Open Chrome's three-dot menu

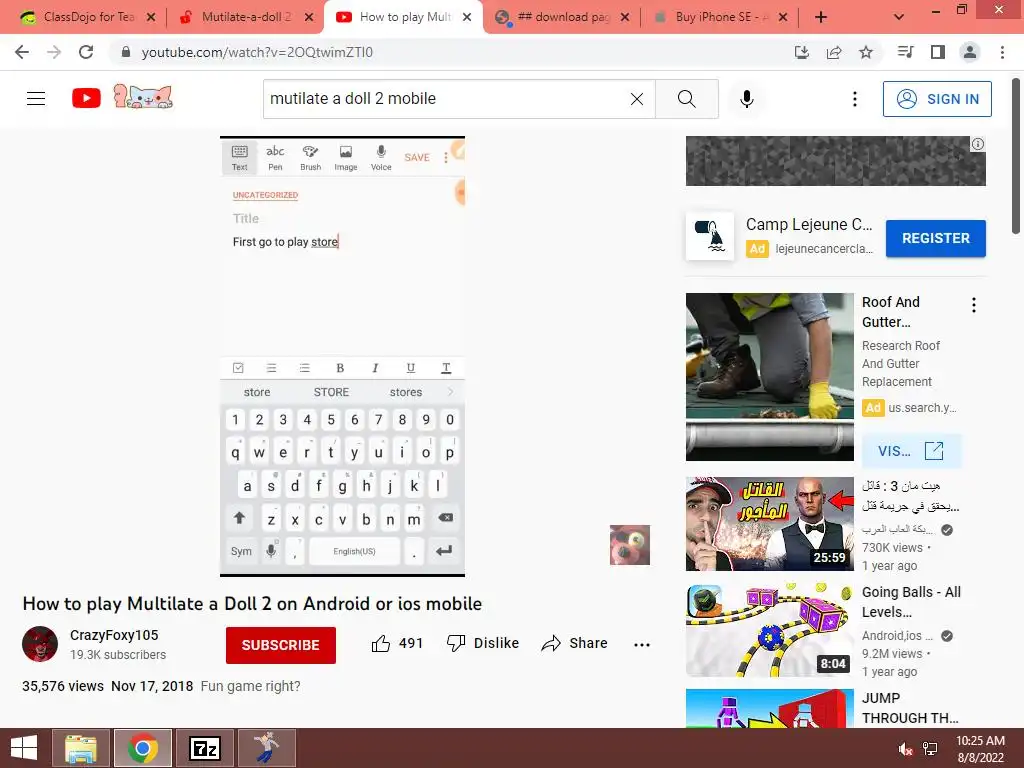click(1002, 52)
